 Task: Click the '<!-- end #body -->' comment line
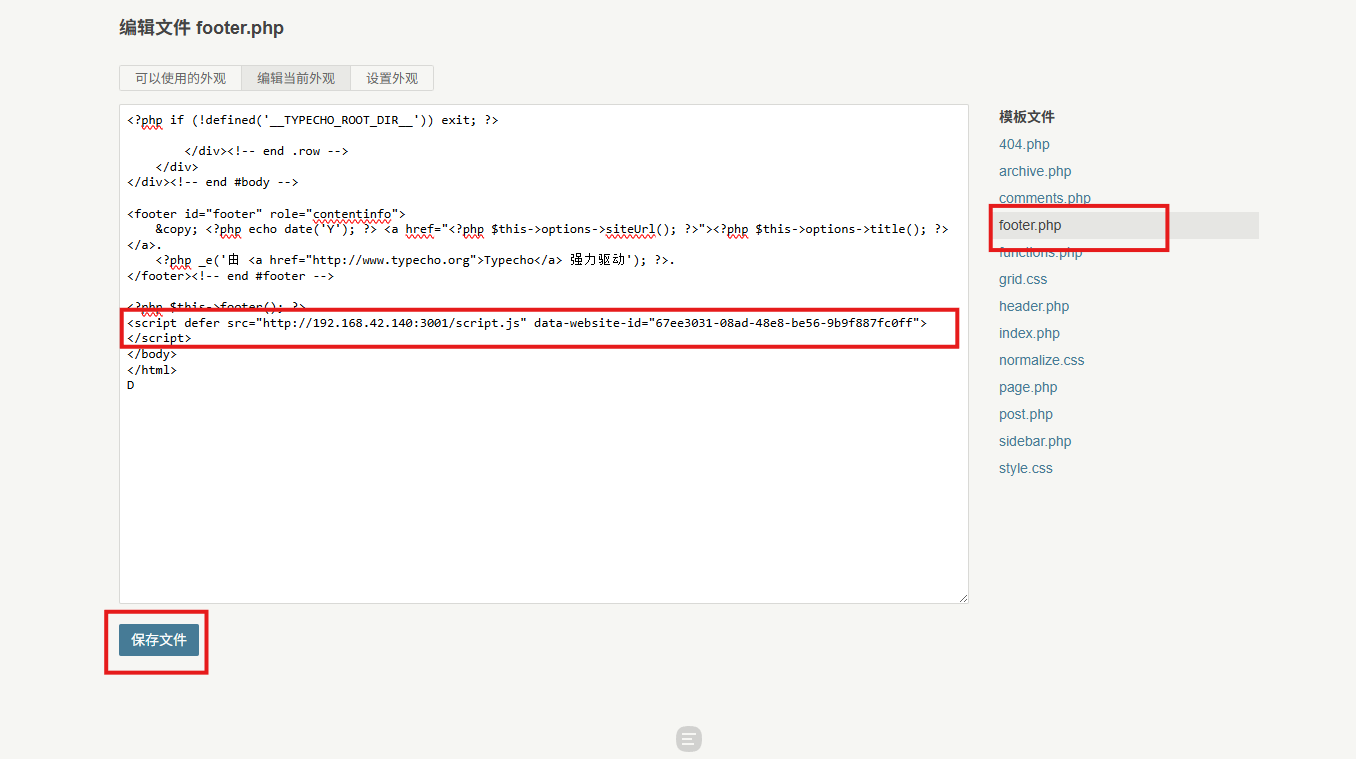(213, 182)
